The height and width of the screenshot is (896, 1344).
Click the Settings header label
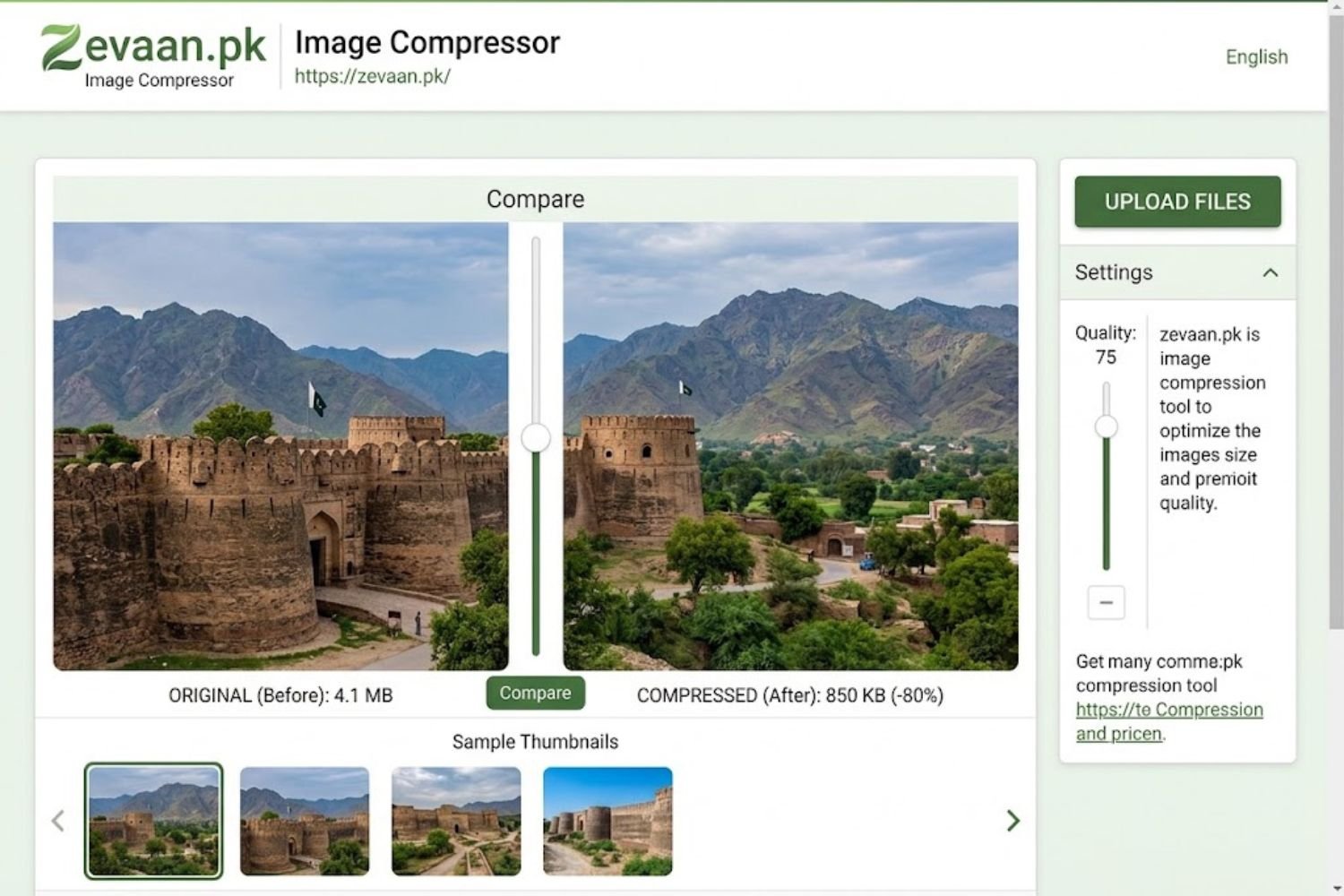pos(1114,272)
